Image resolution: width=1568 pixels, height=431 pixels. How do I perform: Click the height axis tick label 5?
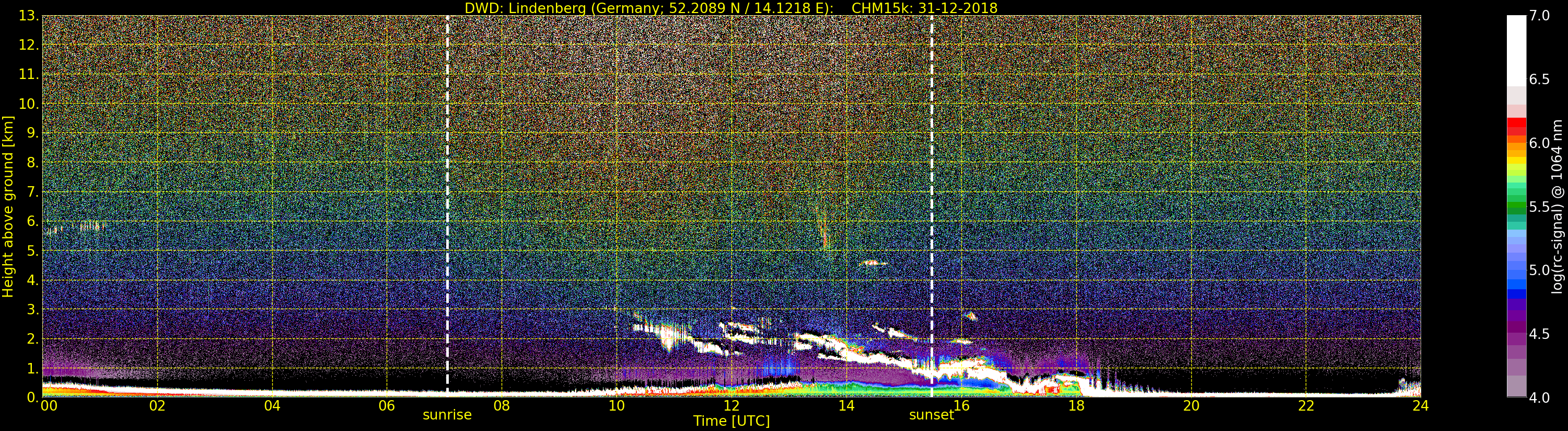tap(32, 251)
